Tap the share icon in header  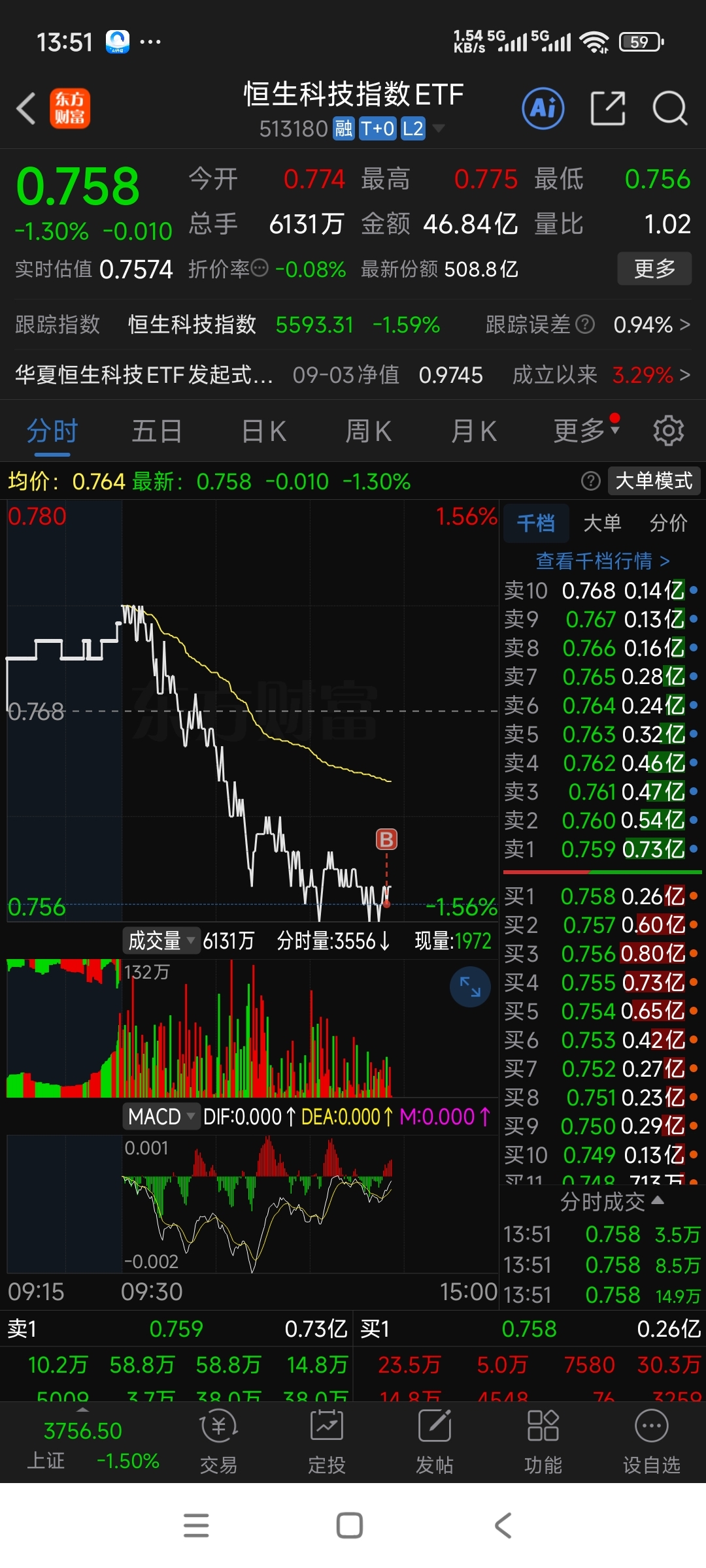point(608,108)
